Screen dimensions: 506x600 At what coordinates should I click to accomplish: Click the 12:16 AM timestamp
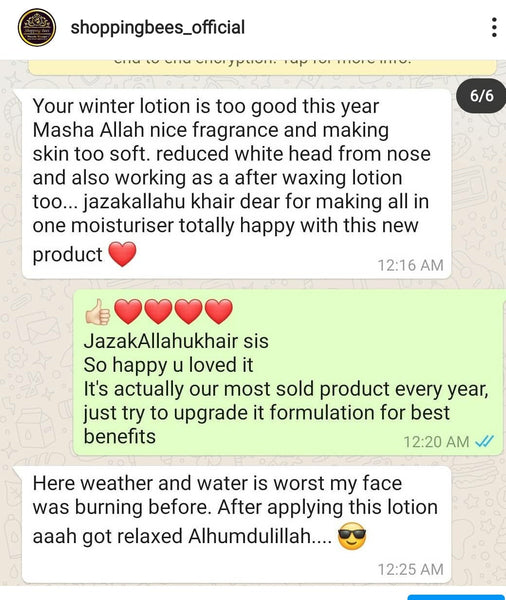click(x=411, y=265)
